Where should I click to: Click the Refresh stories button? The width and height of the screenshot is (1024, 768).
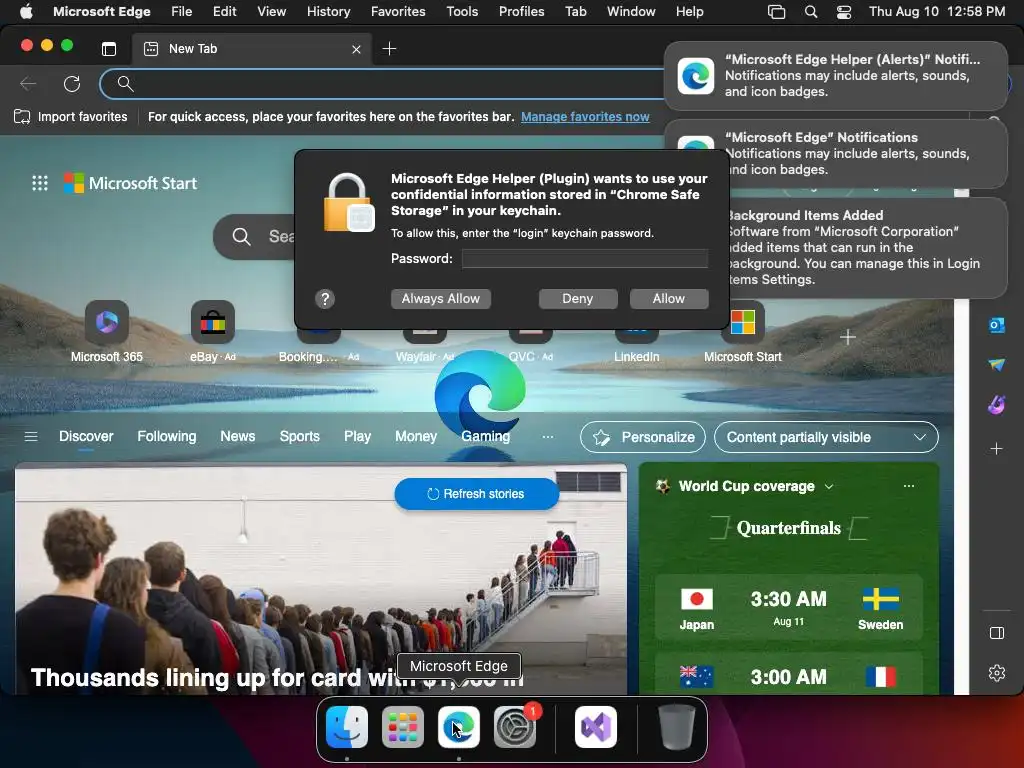click(x=477, y=494)
